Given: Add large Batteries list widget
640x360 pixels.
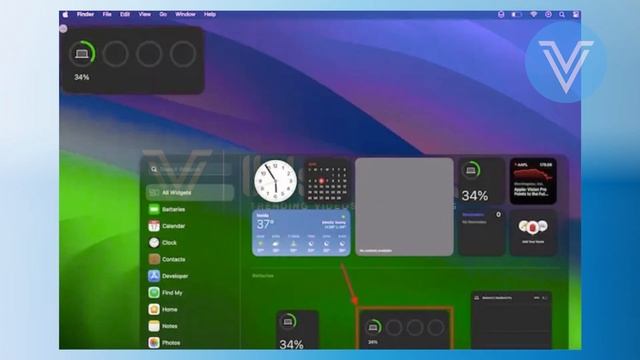Looking at the screenshot, I should tap(511, 320).
